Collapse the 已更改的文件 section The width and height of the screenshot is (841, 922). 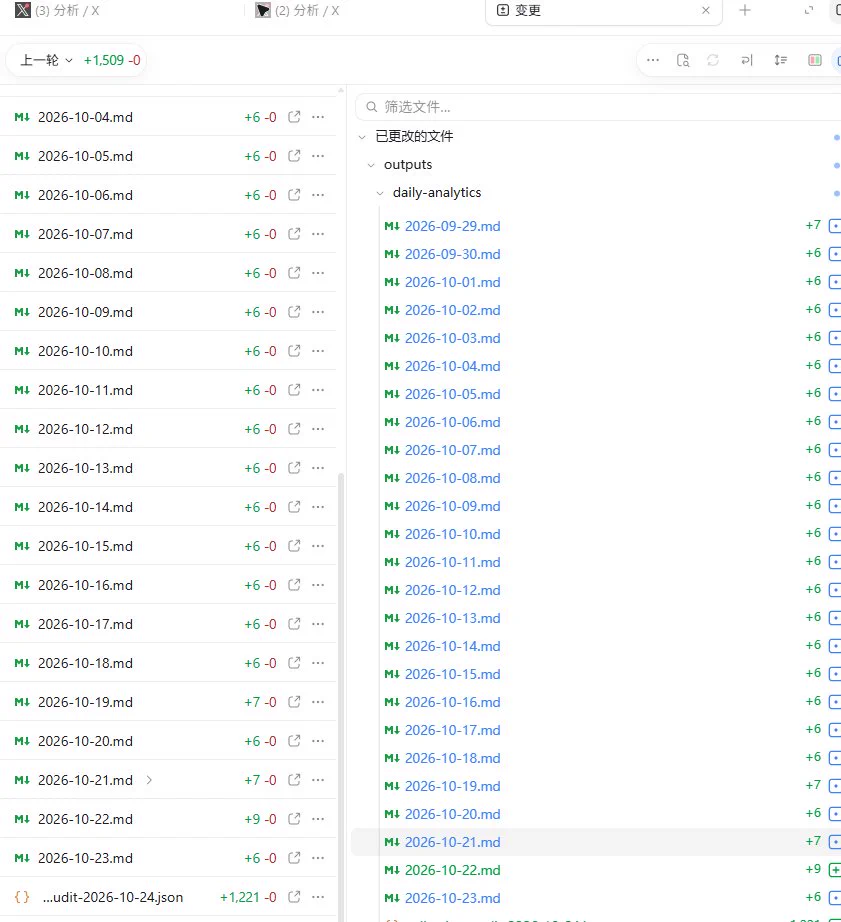(362, 136)
